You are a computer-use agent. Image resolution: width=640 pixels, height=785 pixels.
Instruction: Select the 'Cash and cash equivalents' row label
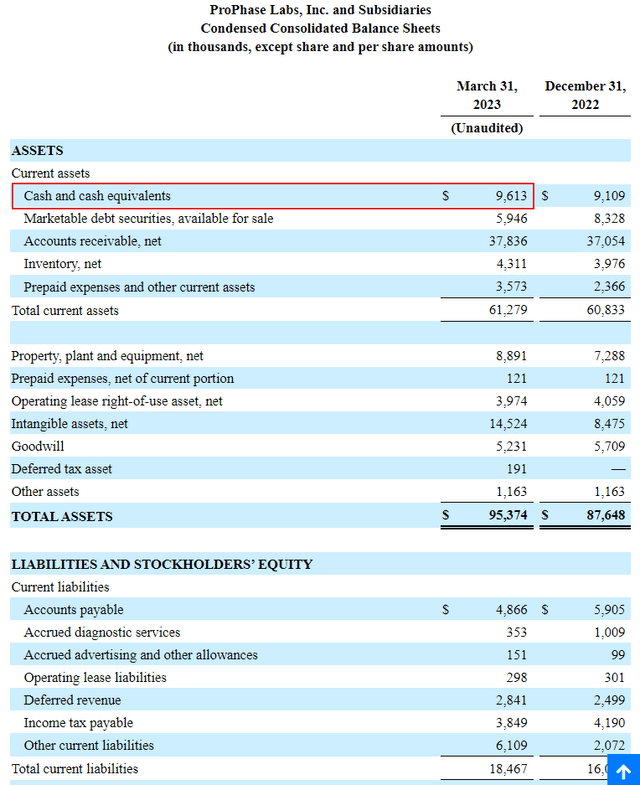click(x=97, y=196)
